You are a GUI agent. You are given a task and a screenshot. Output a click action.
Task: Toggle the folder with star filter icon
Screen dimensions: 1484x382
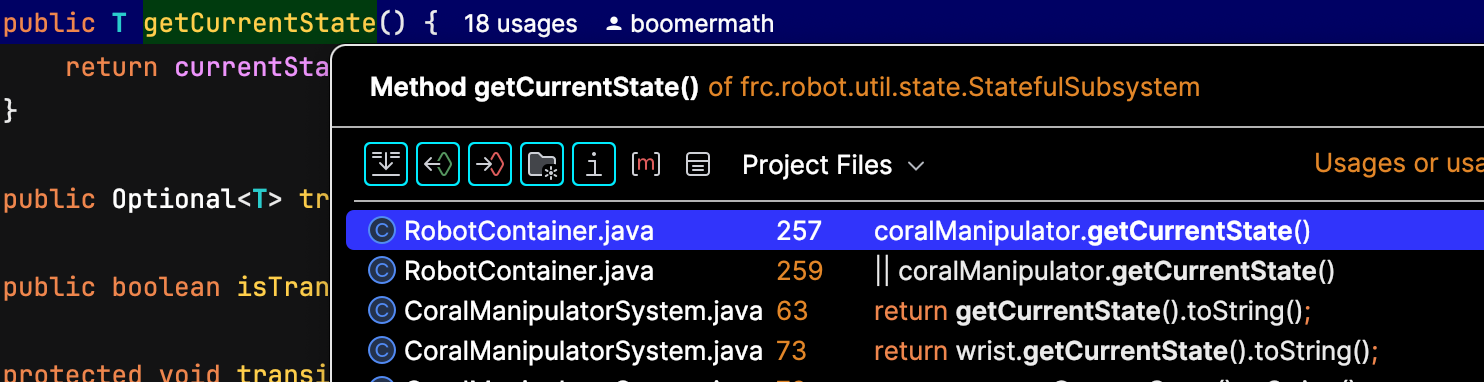[x=542, y=164]
